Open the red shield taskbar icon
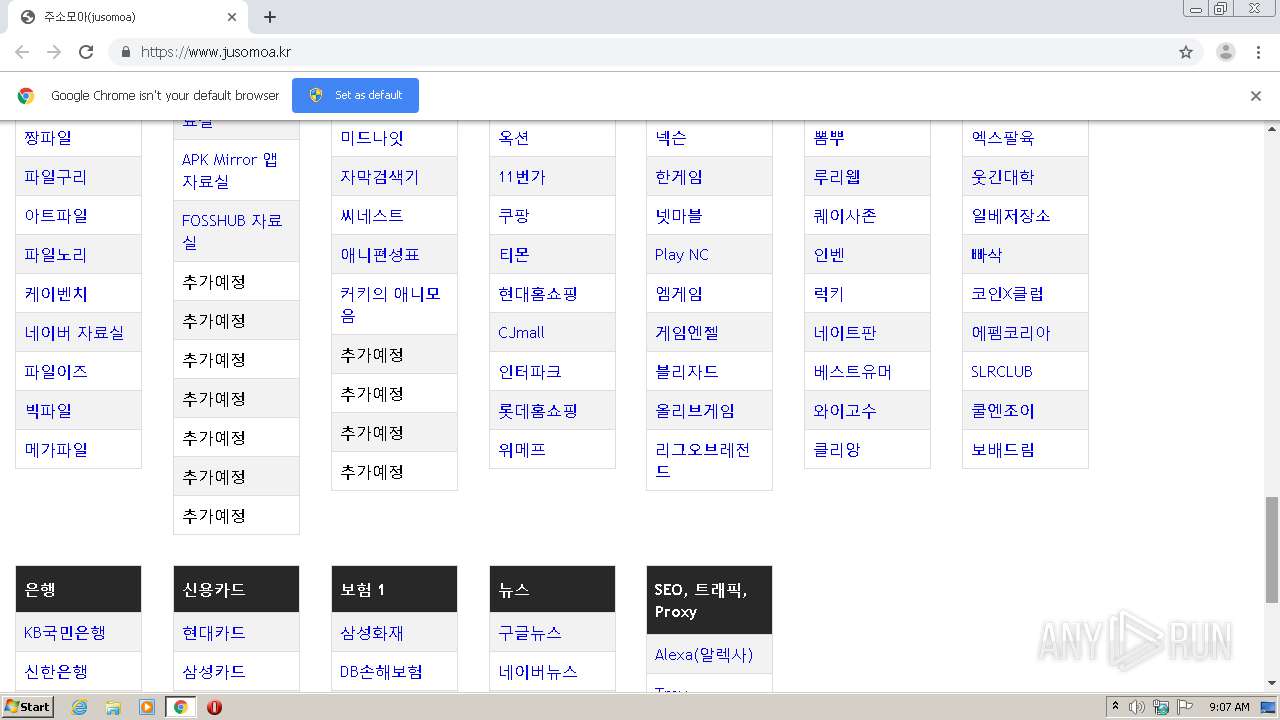Image resolution: width=1280 pixels, height=720 pixels. coord(214,707)
